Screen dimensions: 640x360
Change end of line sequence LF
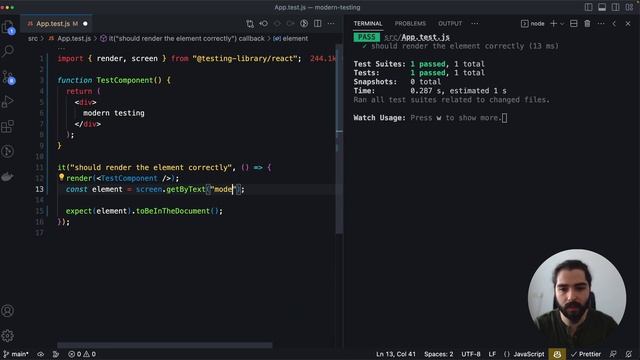pos(492,354)
